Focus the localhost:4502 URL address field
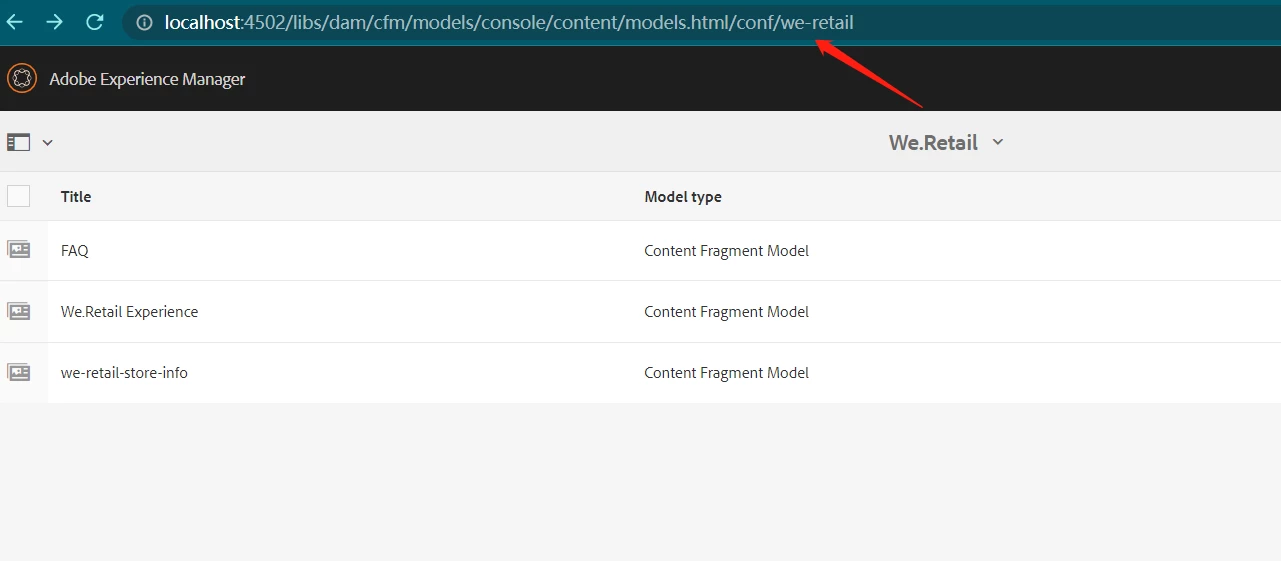Viewport: 1281px width, 561px height. pyautogui.click(x=700, y=22)
